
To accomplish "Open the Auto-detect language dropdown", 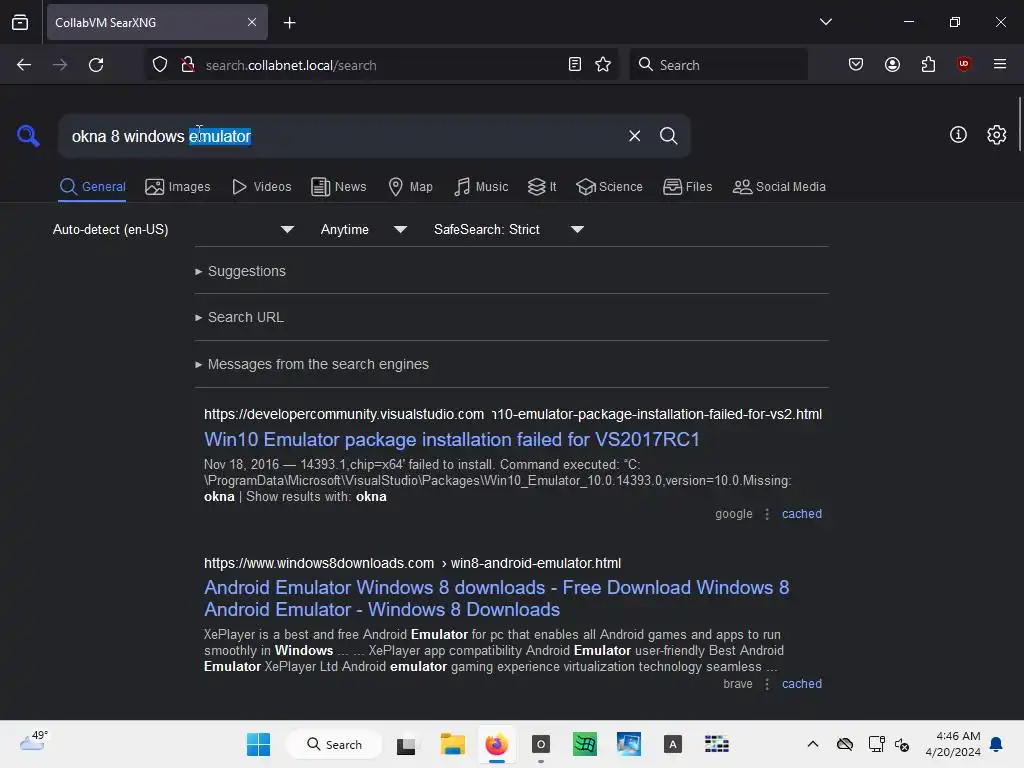I will [x=173, y=229].
